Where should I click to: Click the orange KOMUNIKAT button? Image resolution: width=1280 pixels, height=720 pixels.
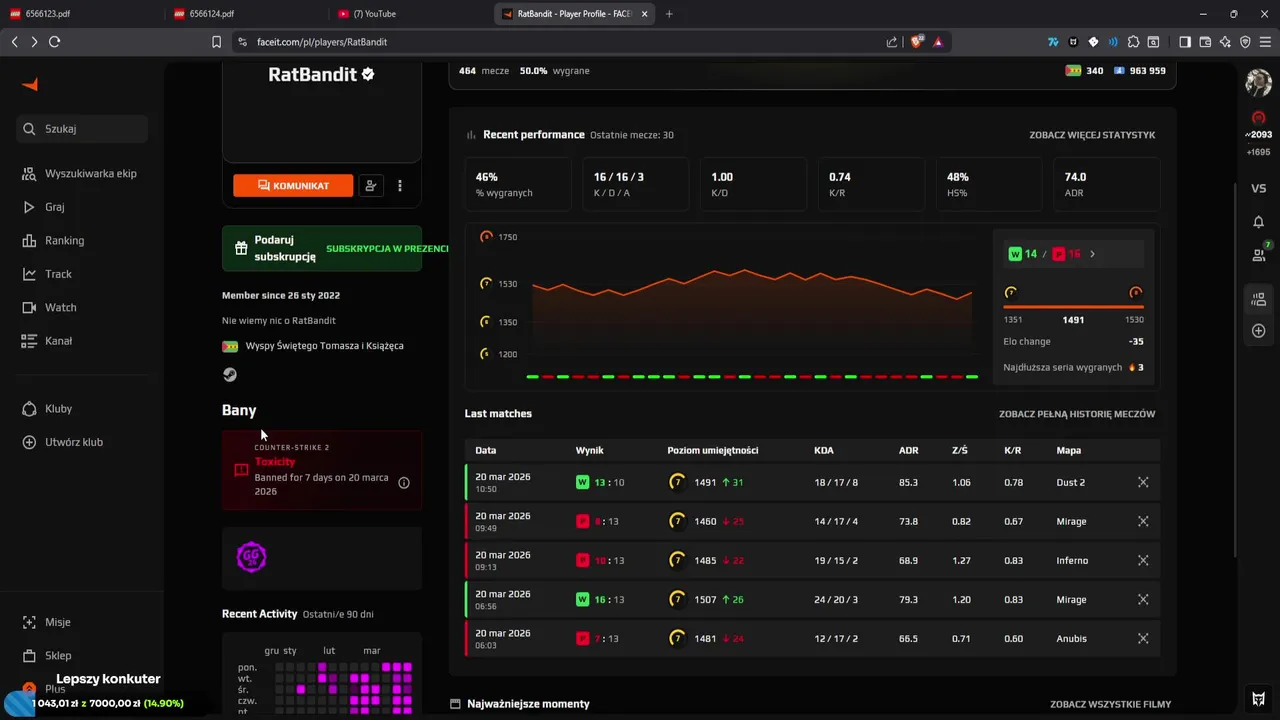click(293, 186)
